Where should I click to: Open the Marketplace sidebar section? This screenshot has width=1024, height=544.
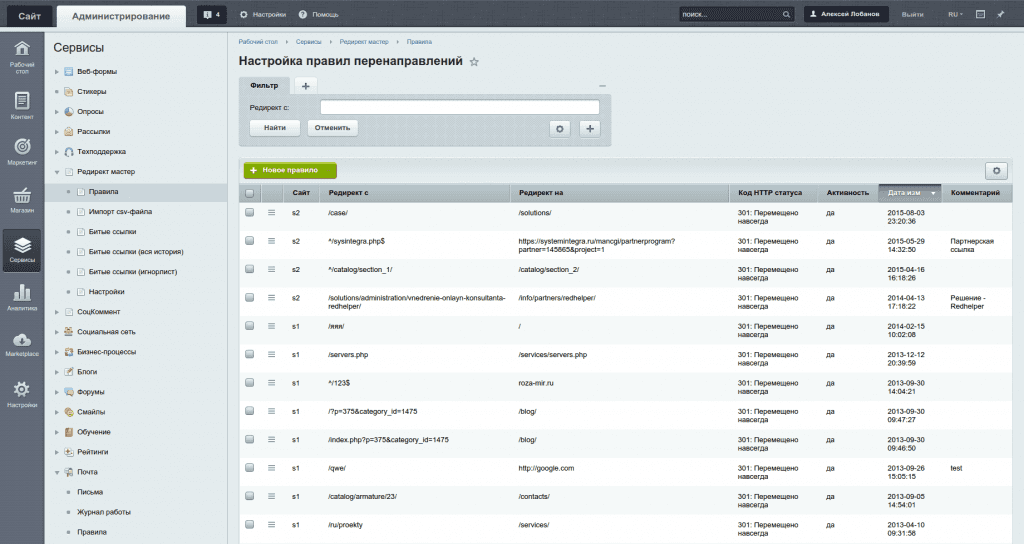click(22, 344)
